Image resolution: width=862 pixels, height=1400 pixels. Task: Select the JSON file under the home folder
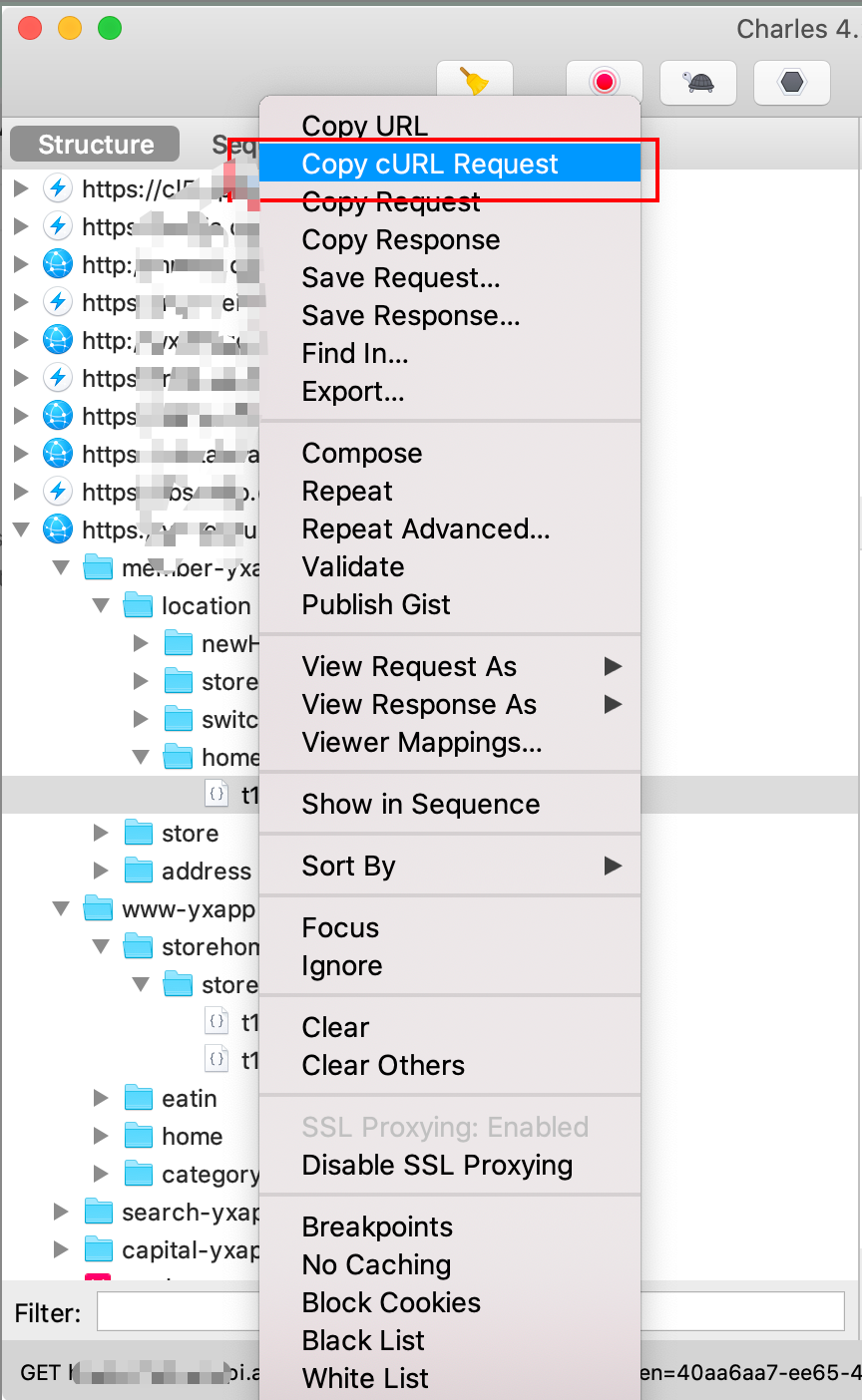coord(216,795)
